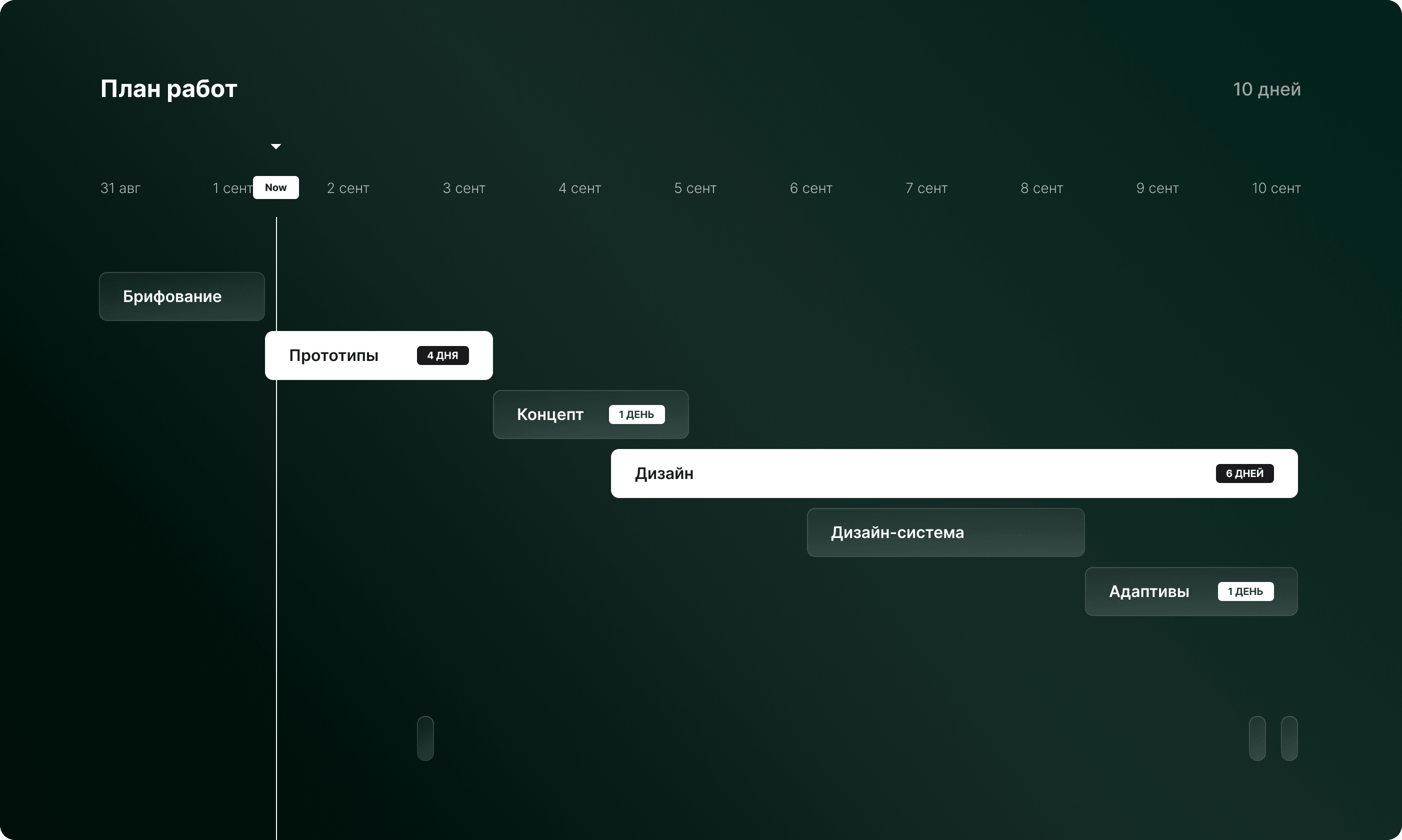The height and width of the screenshot is (840, 1402).
Task: Click the 1 день badge on Адаптивы
Action: coord(1245,591)
